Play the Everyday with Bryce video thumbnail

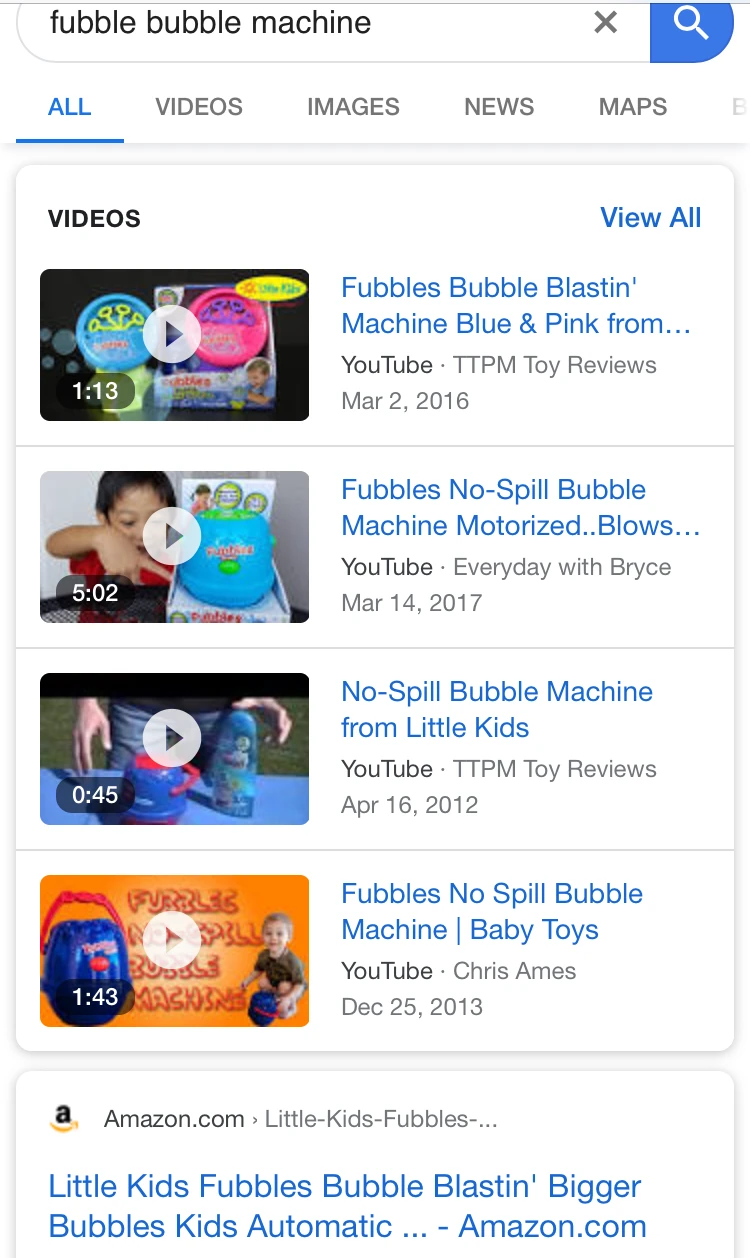tap(174, 547)
